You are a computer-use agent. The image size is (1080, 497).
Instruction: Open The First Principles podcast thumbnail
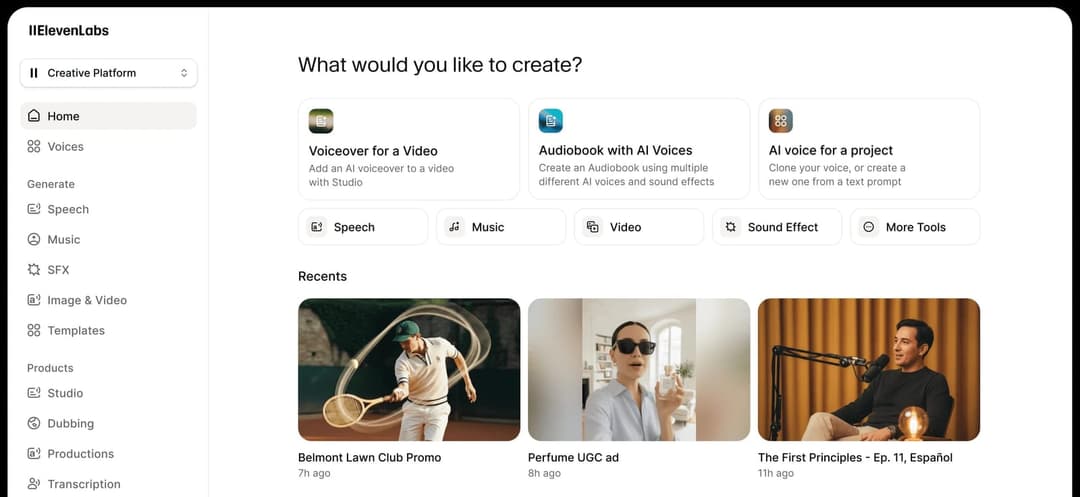(869, 370)
